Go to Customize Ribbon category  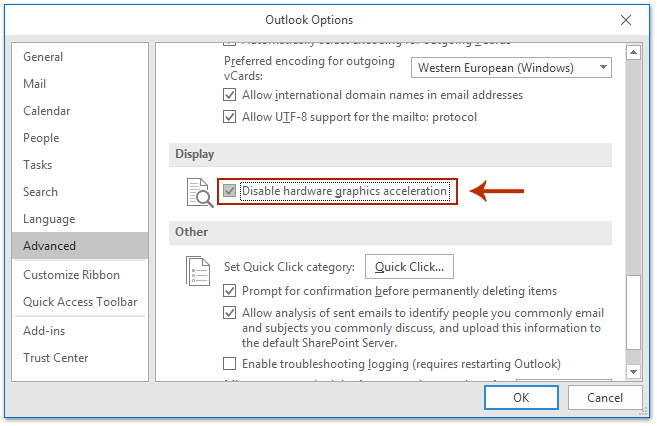[72, 275]
